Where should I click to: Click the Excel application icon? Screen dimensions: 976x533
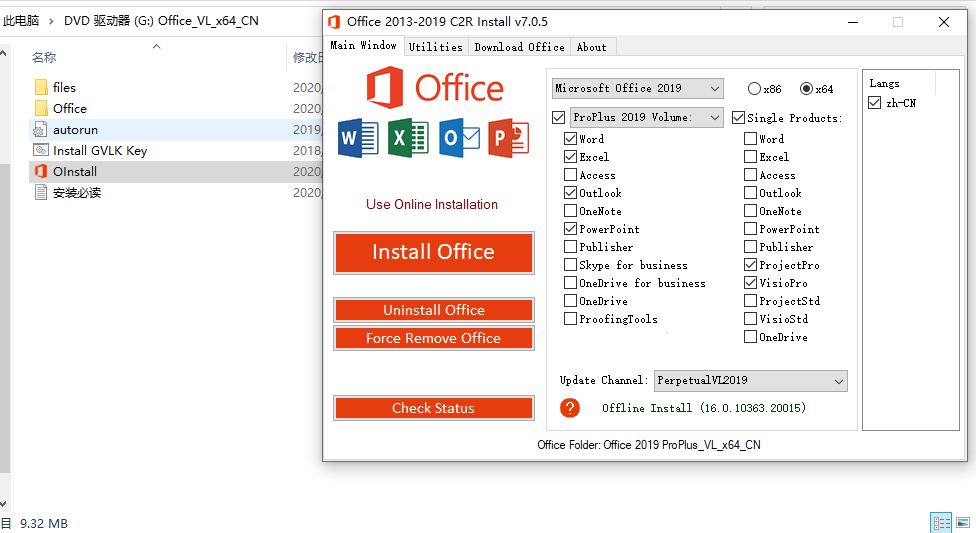coord(408,138)
